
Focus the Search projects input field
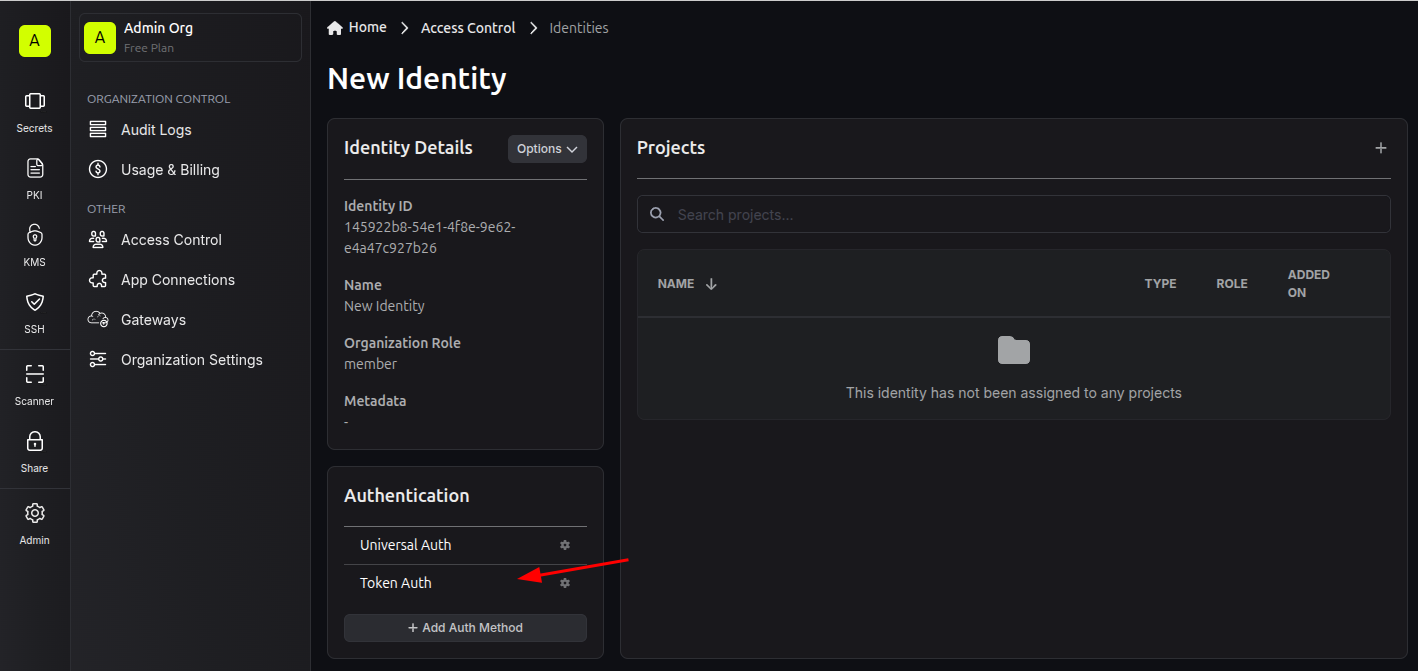pyautogui.click(x=1013, y=214)
